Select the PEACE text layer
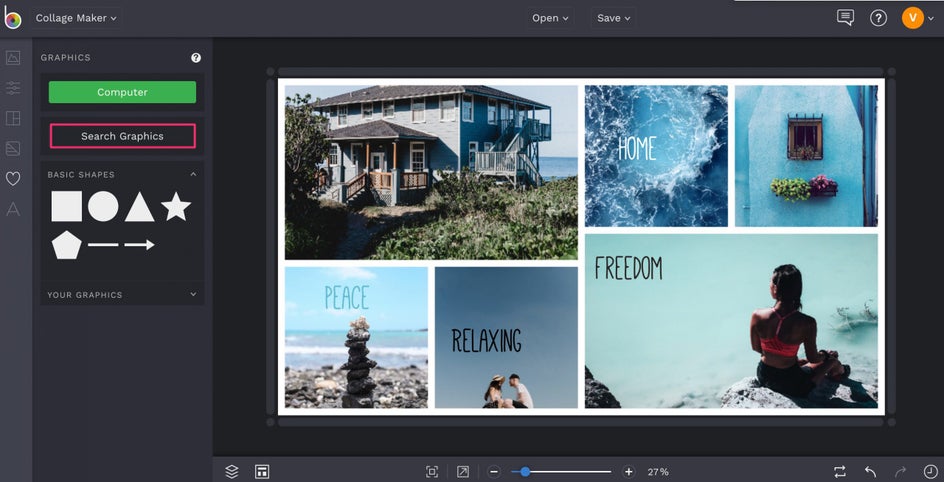 coord(346,298)
